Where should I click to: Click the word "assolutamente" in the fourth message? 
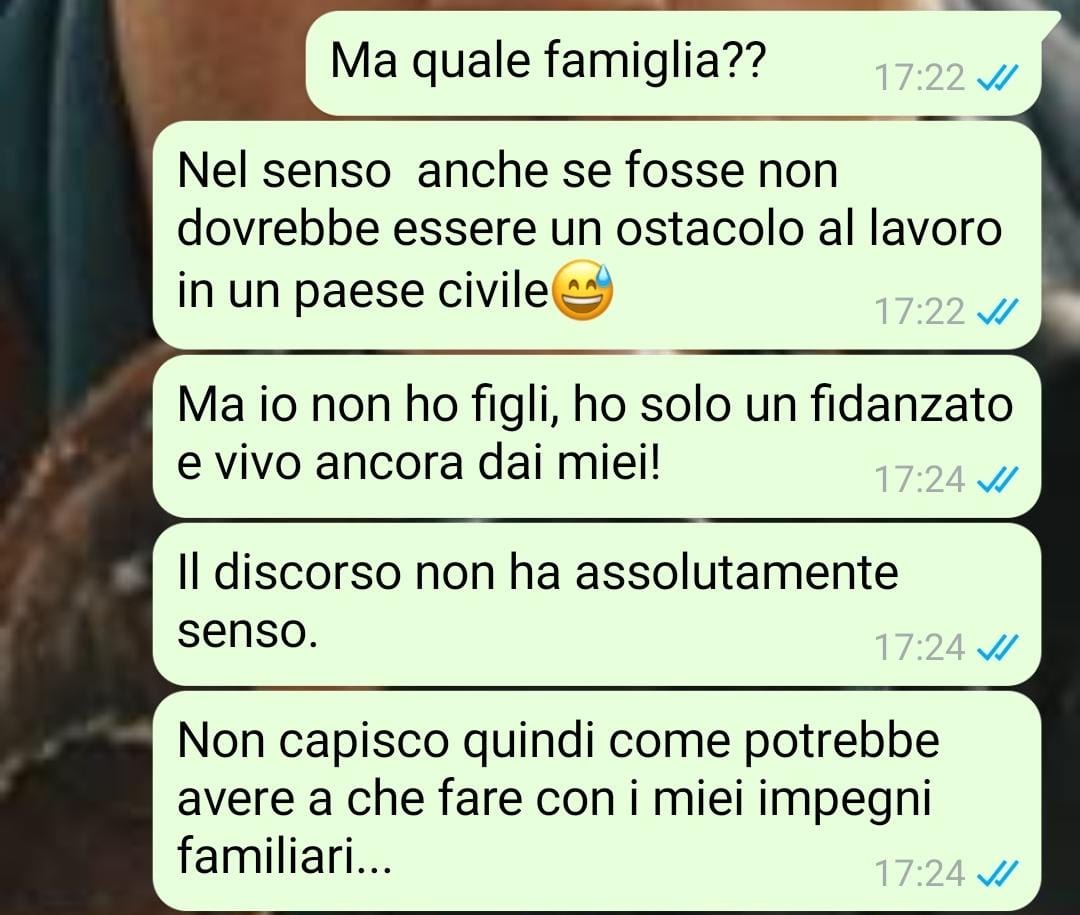tap(737, 573)
